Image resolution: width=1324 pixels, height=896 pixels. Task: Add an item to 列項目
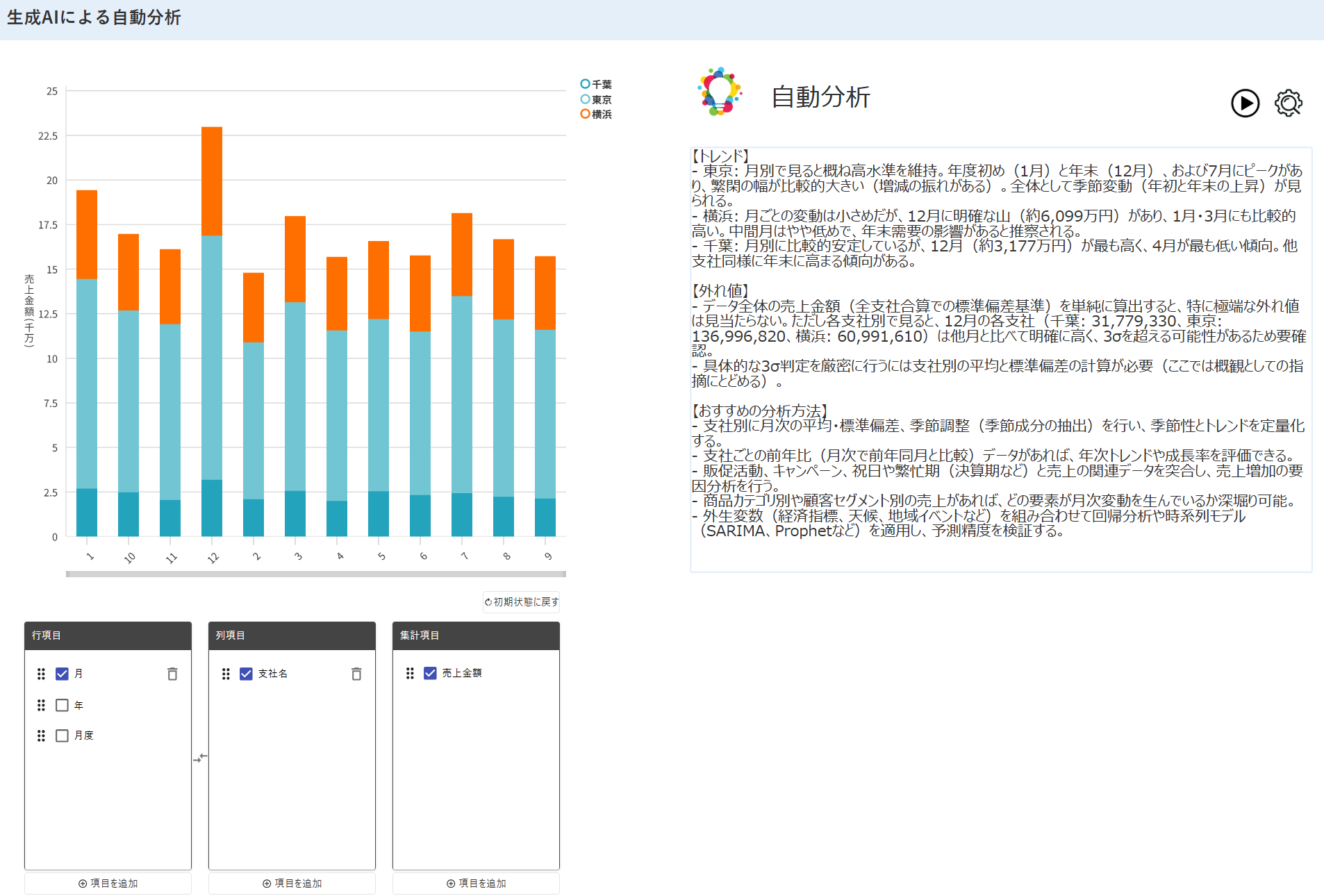[x=292, y=883]
